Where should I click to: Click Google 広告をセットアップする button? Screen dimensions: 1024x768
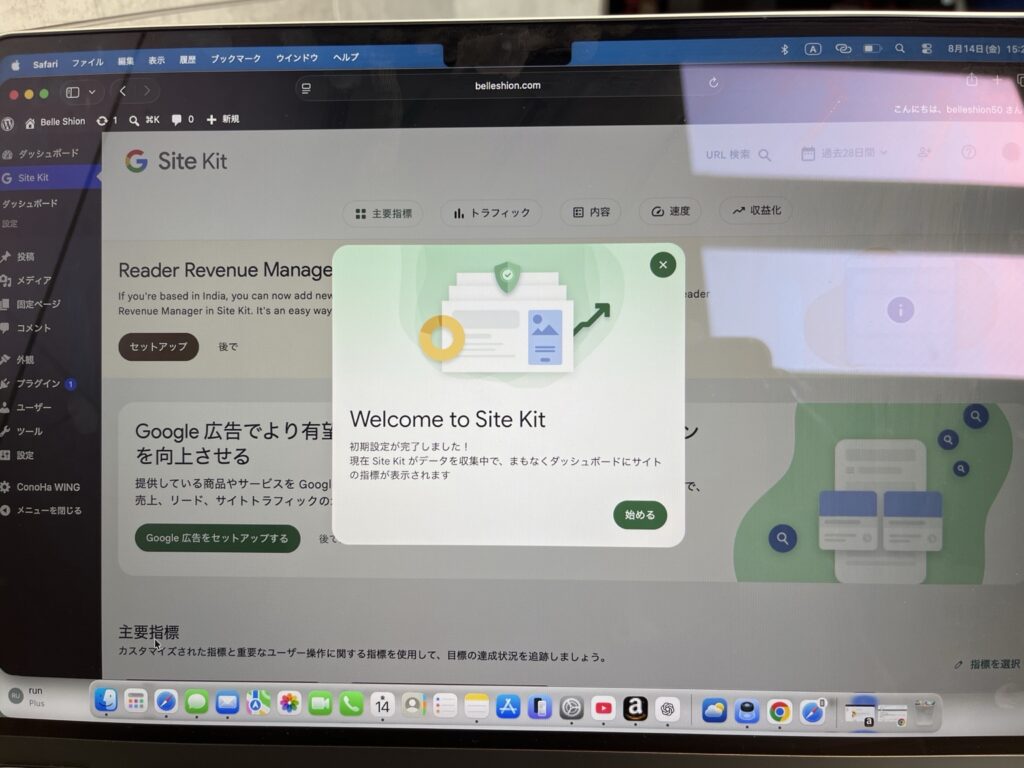[x=217, y=538]
